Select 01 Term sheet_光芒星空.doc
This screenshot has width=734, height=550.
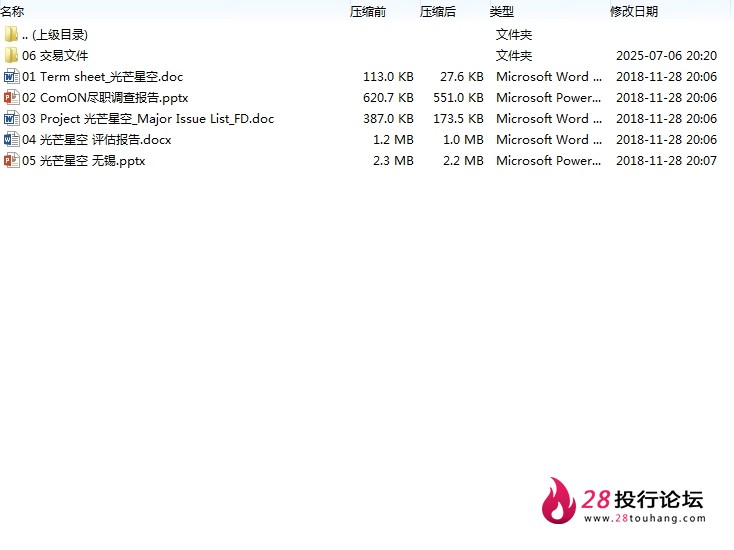tap(103, 77)
